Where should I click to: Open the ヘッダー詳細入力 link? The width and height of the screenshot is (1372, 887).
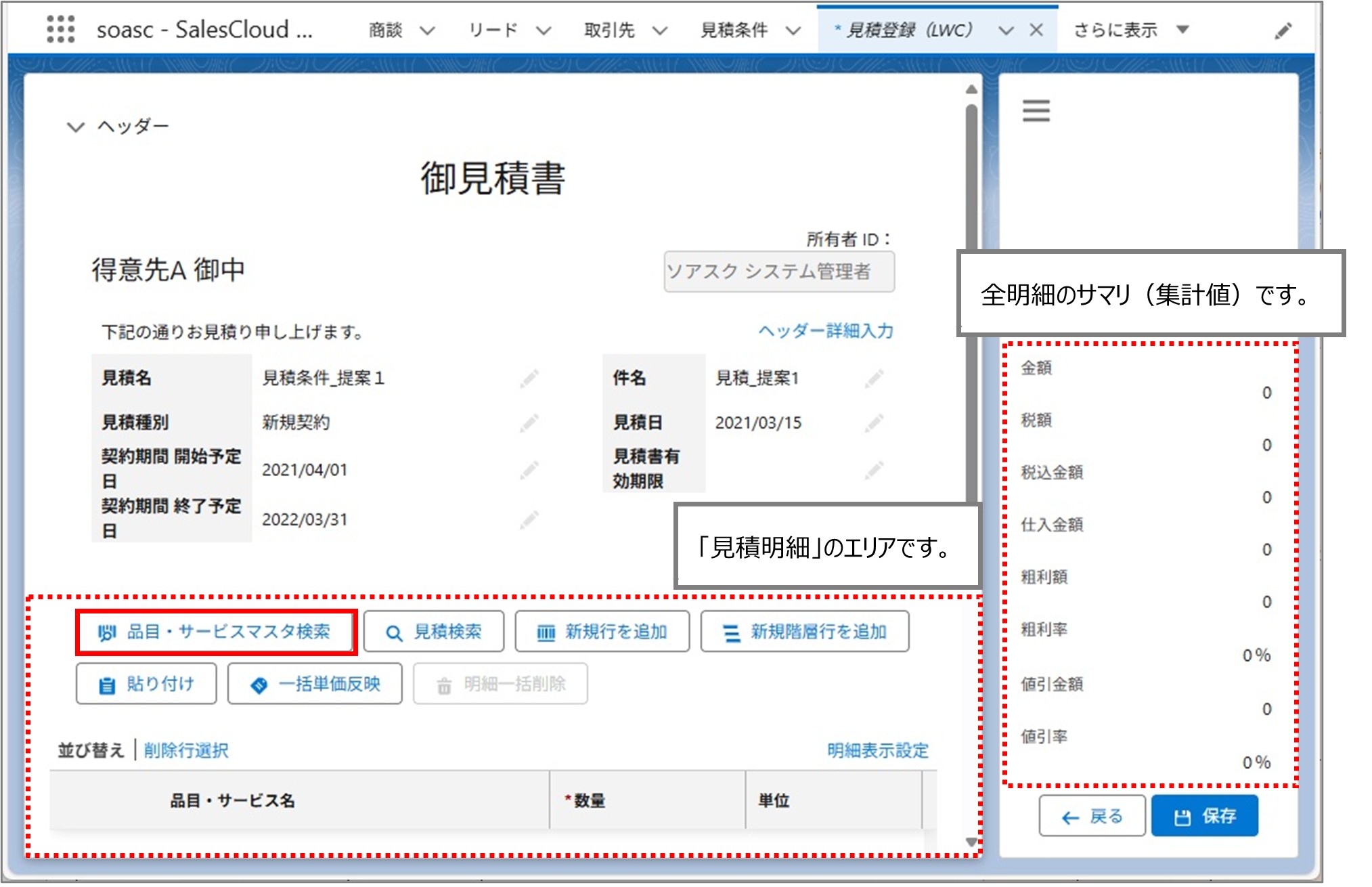click(825, 331)
